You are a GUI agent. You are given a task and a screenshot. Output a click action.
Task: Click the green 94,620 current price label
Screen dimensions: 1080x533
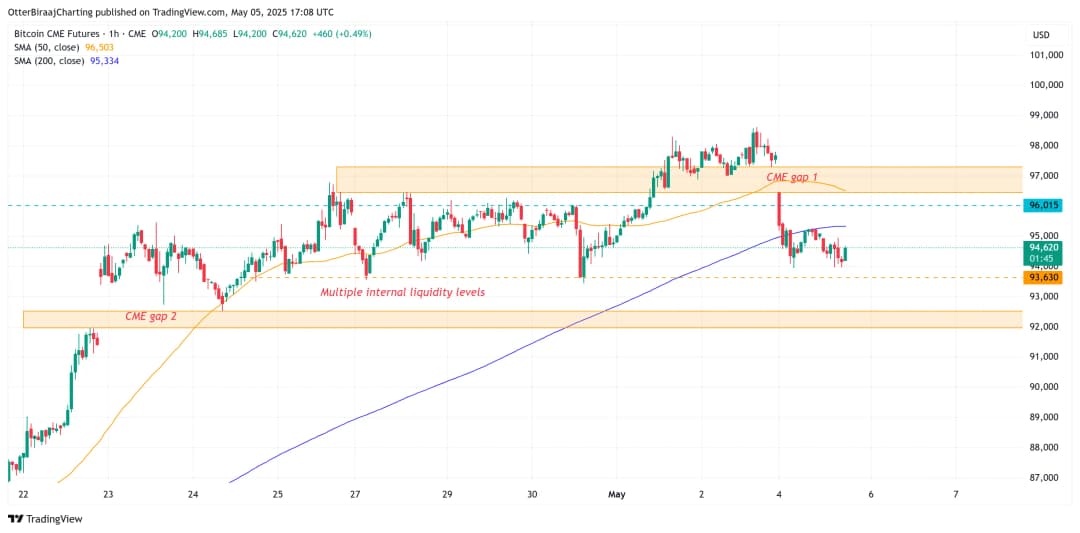click(1043, 247)
